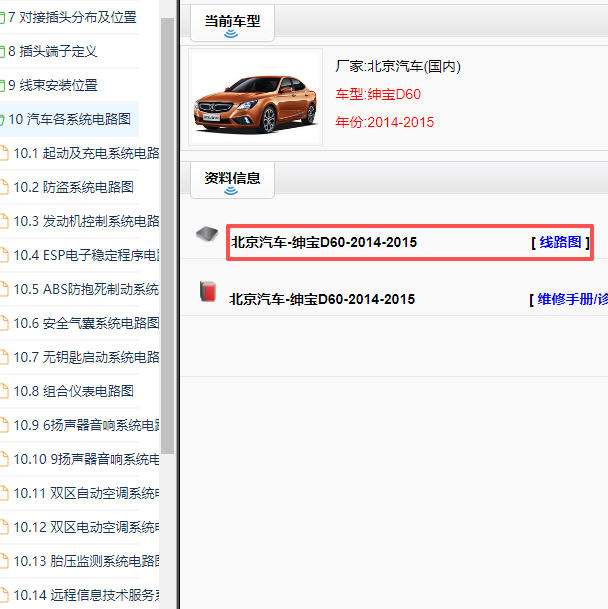Screen dimensions: 608x609
Task: Select the 当前车型 tab
Action: pos(232,23)
